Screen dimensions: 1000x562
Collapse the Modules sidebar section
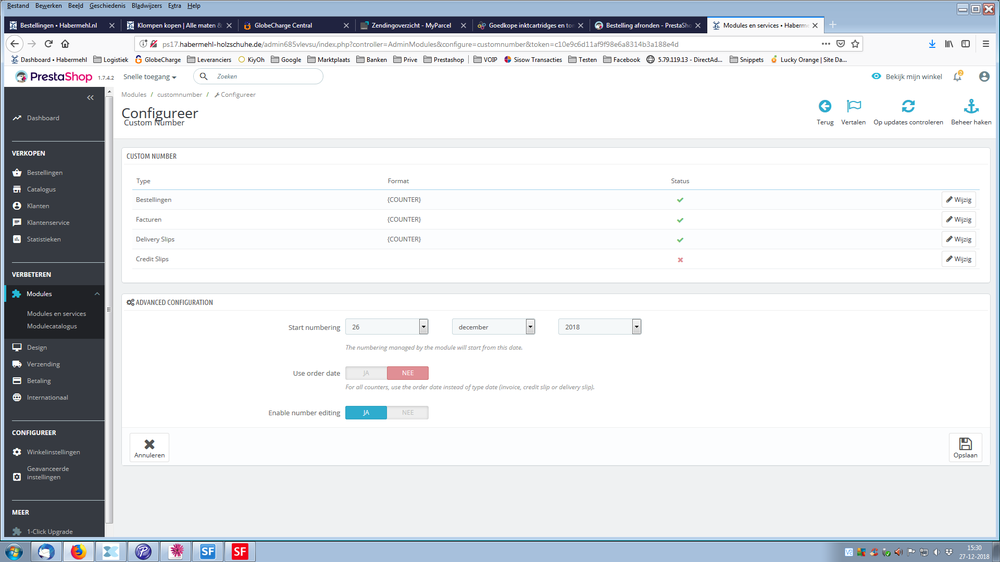pyautogui.click(x=97, y=294)
